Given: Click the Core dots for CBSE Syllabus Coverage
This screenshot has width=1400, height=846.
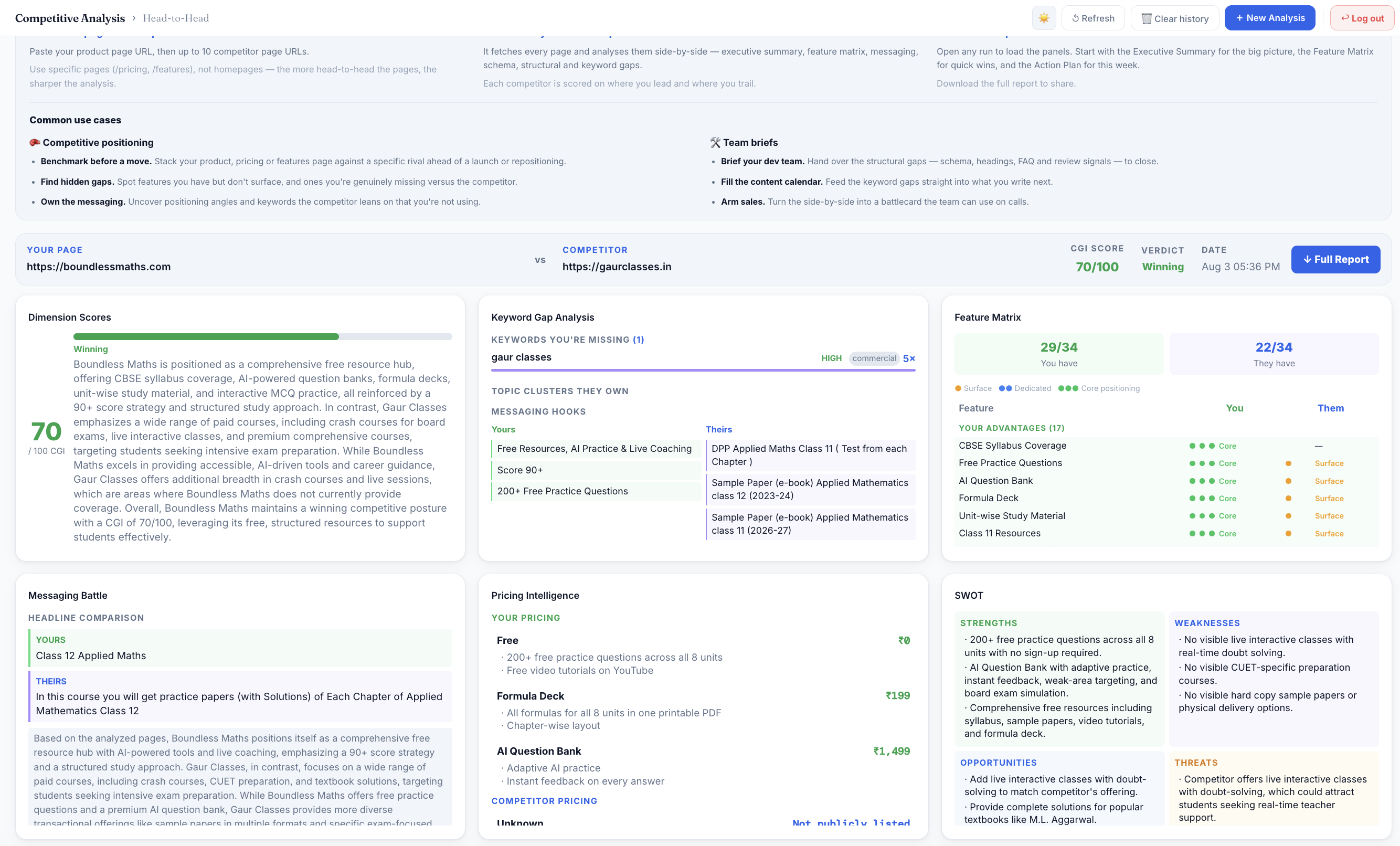Looking at the screenshot, I should [1202, 446].
